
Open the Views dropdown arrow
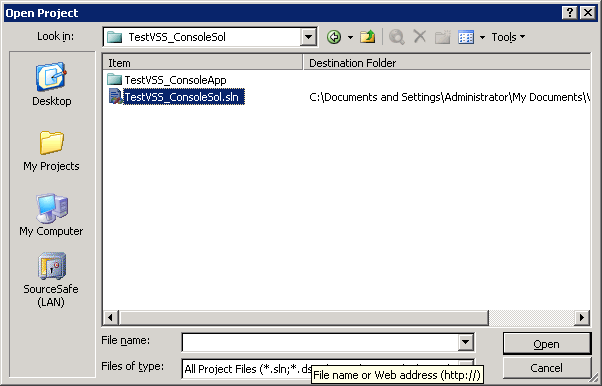483,37
